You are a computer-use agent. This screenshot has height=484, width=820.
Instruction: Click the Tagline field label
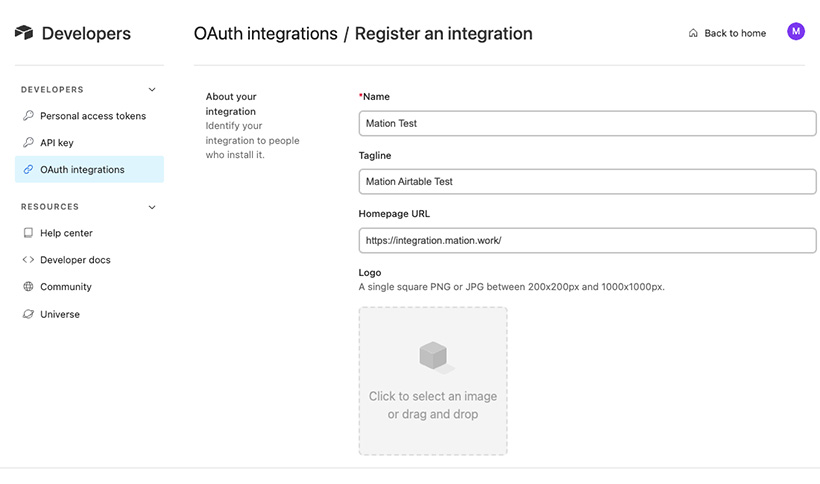[375, 155]
